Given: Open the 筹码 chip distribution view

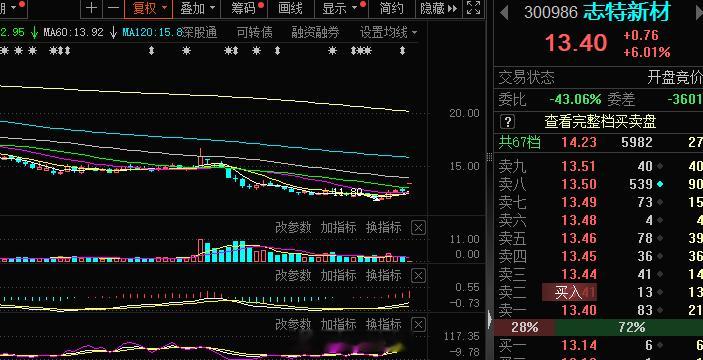Looking at the screenshot, I should (244, 8).
